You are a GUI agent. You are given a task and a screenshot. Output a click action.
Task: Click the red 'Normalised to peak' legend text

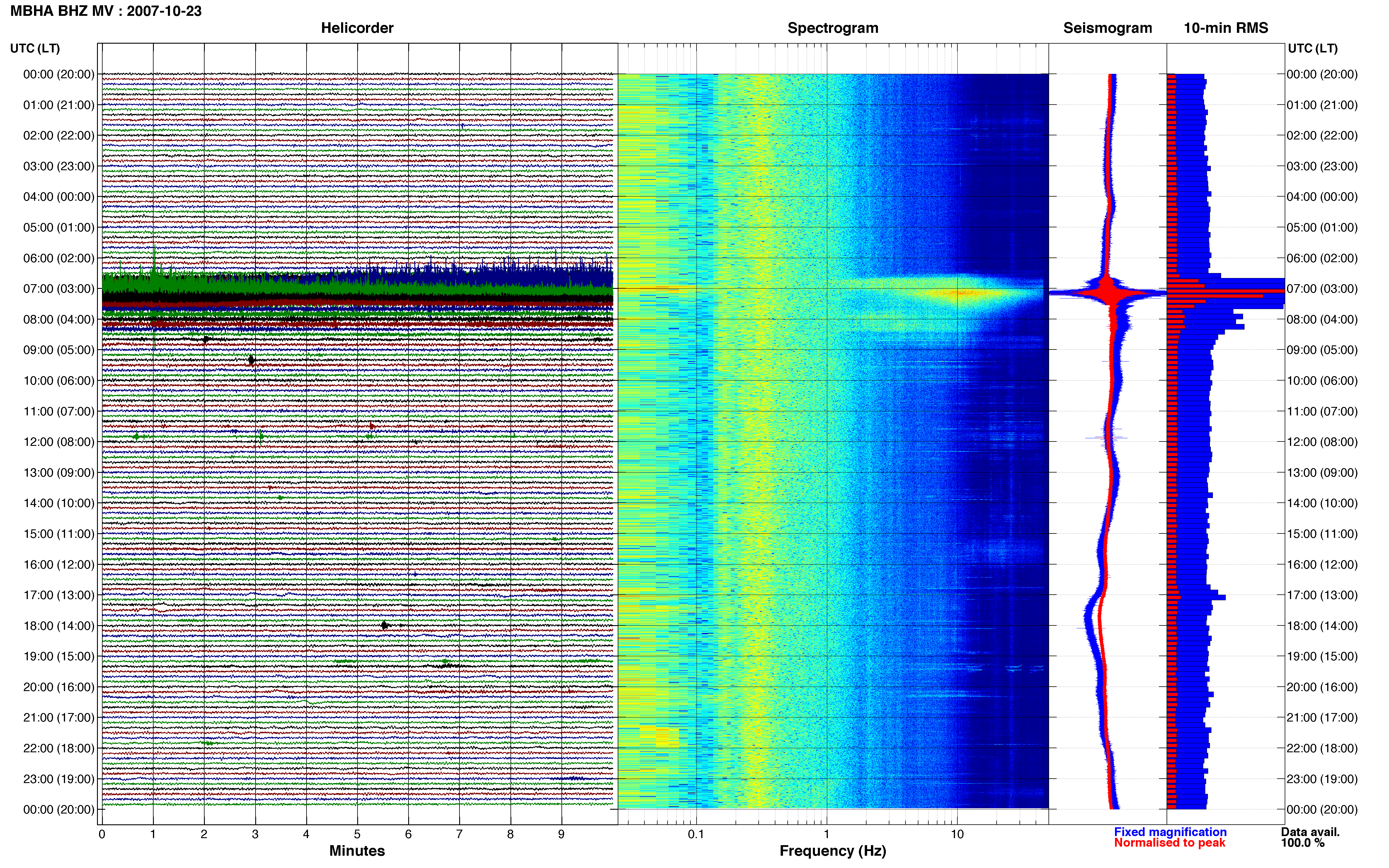coord(1169,843)
